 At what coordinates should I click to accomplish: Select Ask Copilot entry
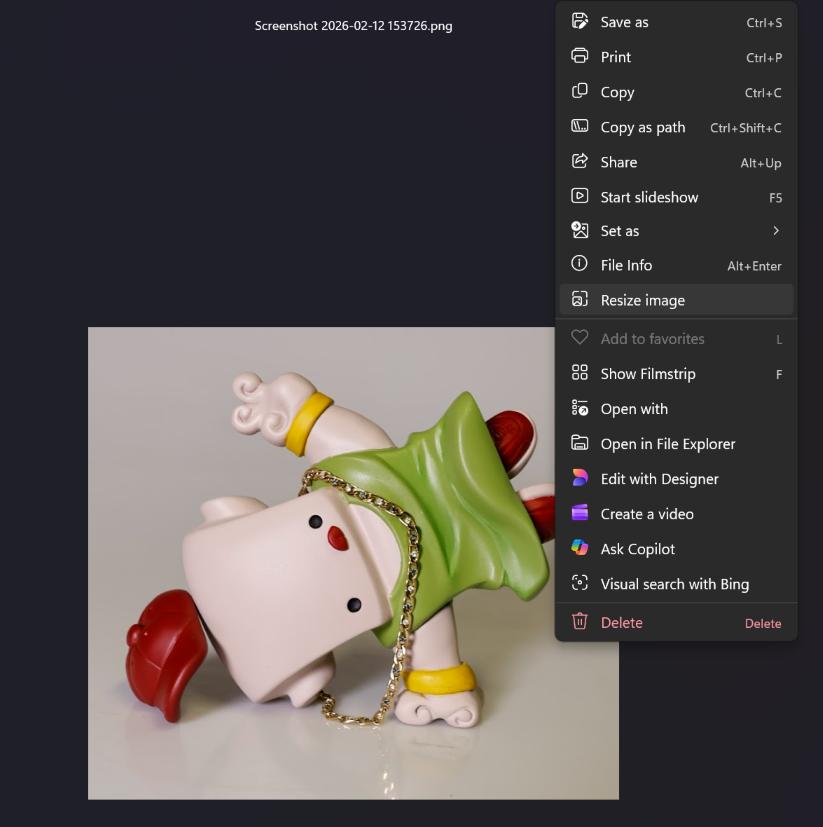tap(676, 549)
